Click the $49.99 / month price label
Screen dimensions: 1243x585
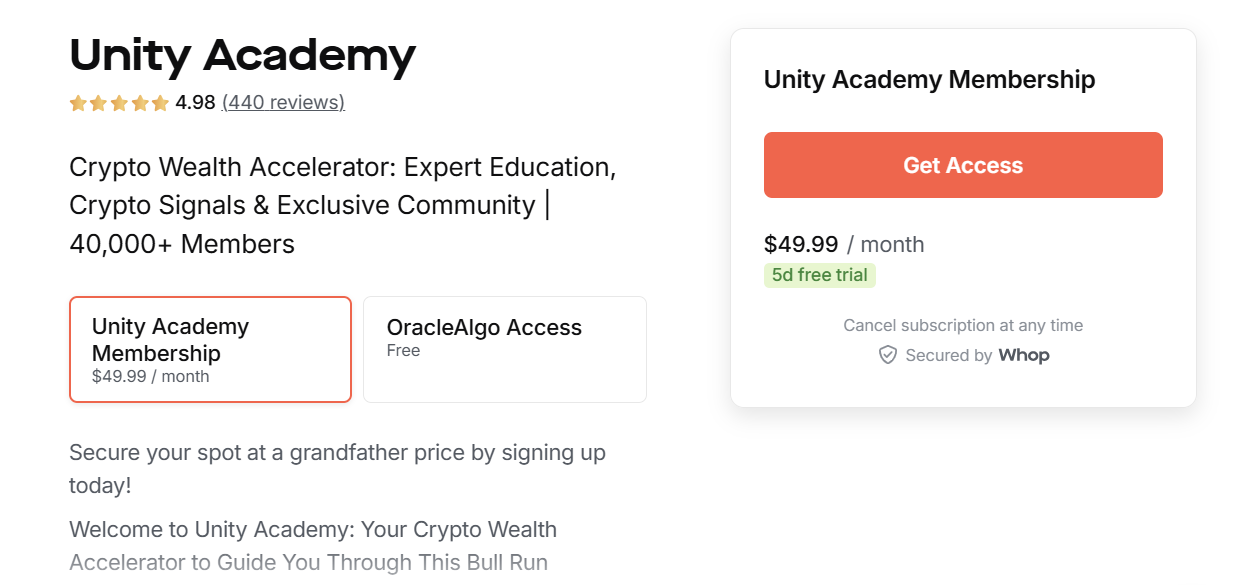[x=844, y=244]
